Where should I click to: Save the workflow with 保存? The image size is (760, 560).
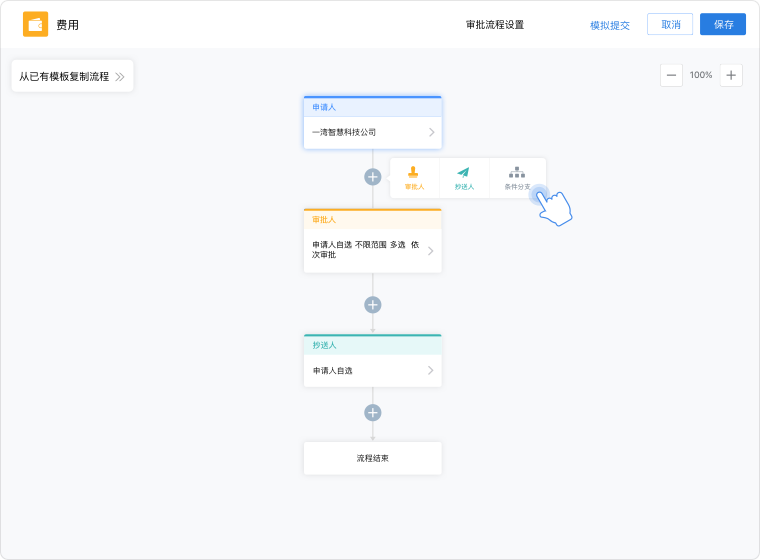[x=723, y=24]
